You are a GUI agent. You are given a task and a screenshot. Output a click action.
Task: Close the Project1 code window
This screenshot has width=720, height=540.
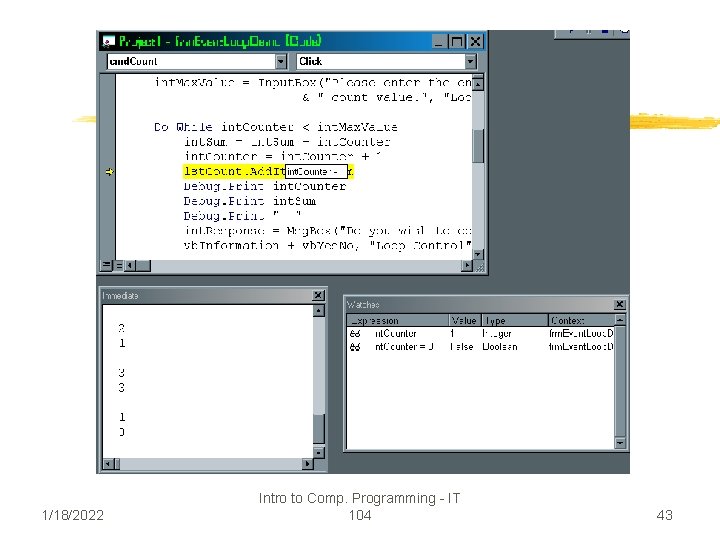pyautogui.click(x=475, y=42)
